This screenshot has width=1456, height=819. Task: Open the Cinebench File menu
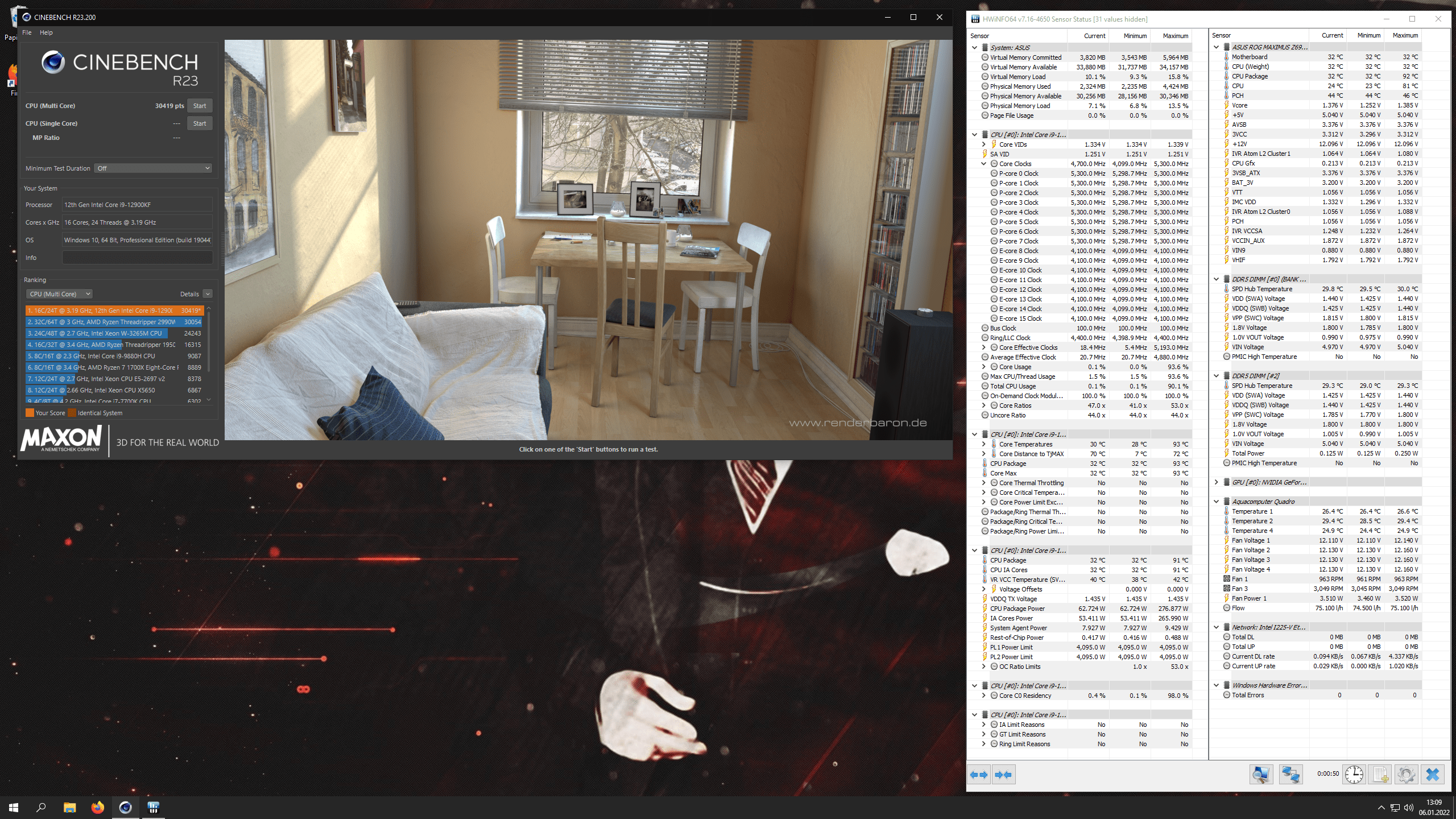27,32
